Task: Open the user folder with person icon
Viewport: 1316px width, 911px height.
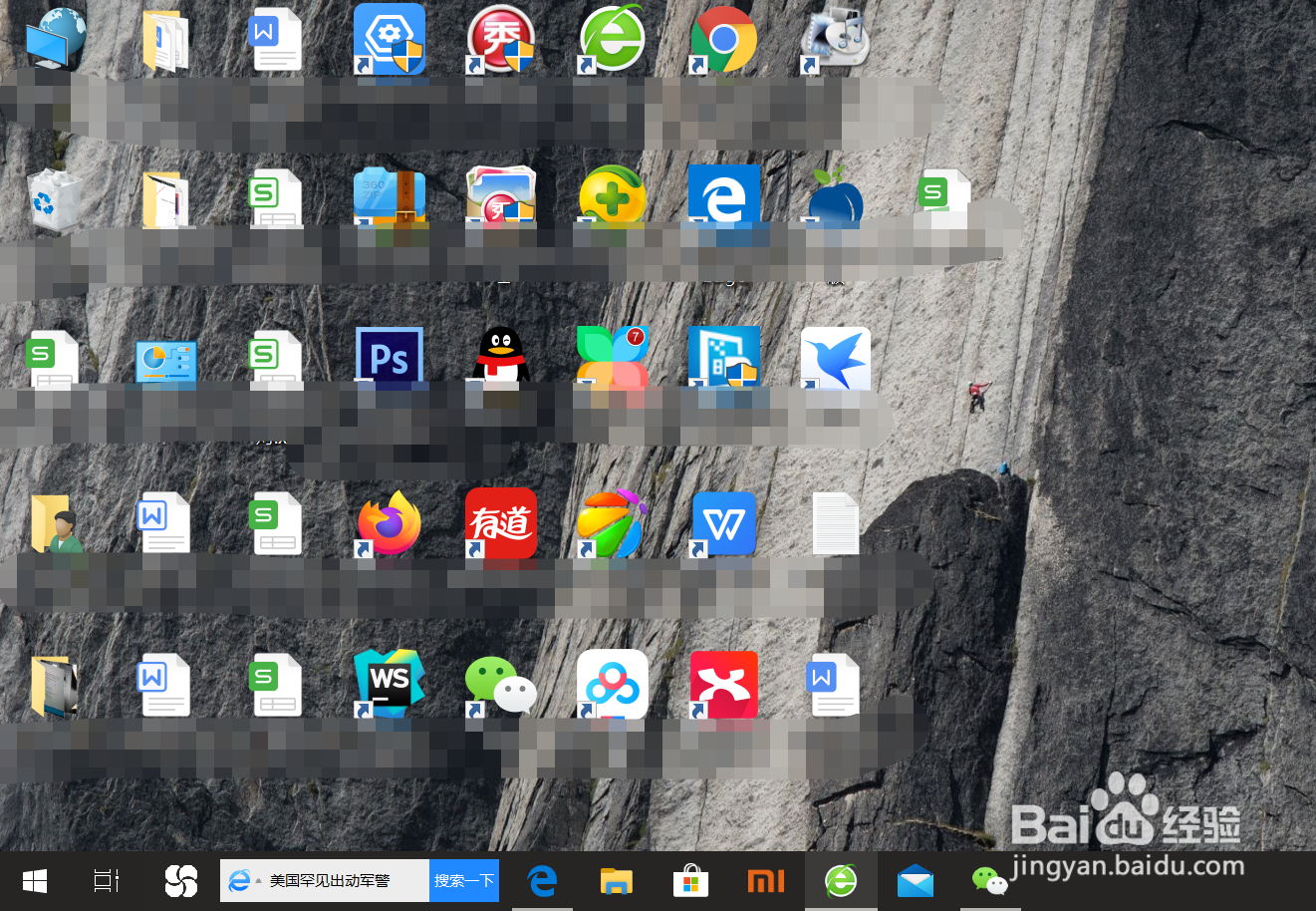Action: (56, 522)
